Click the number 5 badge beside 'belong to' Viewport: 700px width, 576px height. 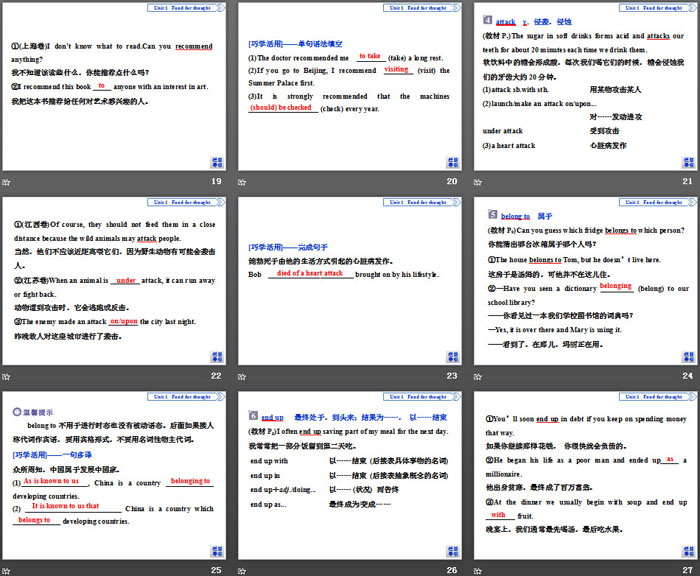point(492,214)
